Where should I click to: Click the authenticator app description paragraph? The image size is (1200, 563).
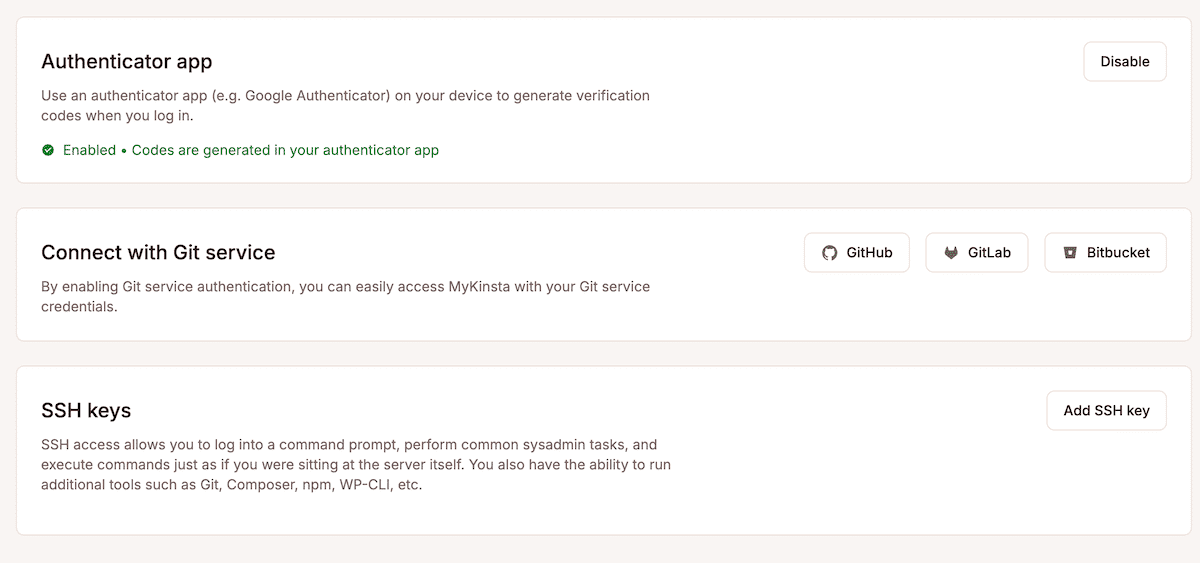click(x=345, y=105)
